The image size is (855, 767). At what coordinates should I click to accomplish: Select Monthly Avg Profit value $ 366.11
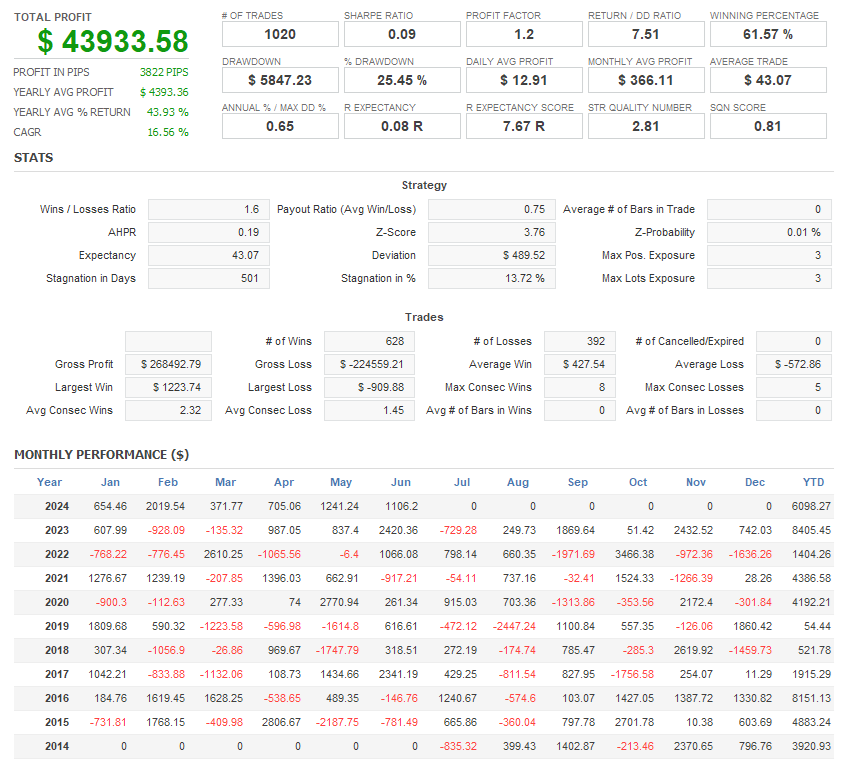click(x=646, y=80)
